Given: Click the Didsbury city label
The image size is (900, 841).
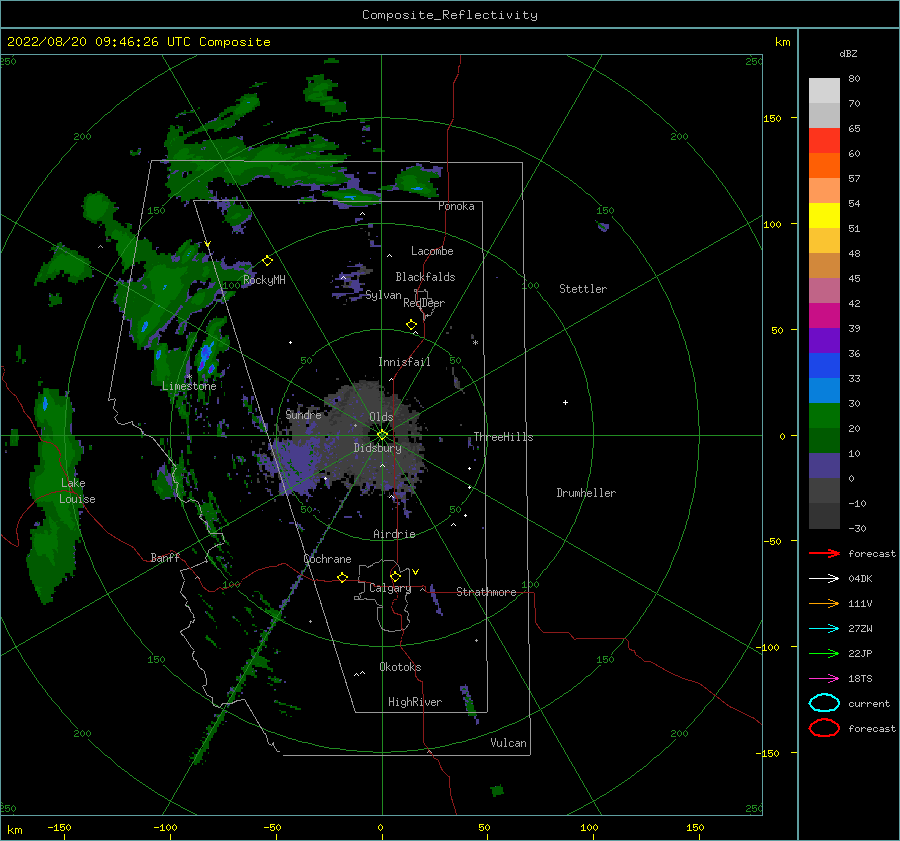Looking at the screenshot, I should [x=378, y=448].
